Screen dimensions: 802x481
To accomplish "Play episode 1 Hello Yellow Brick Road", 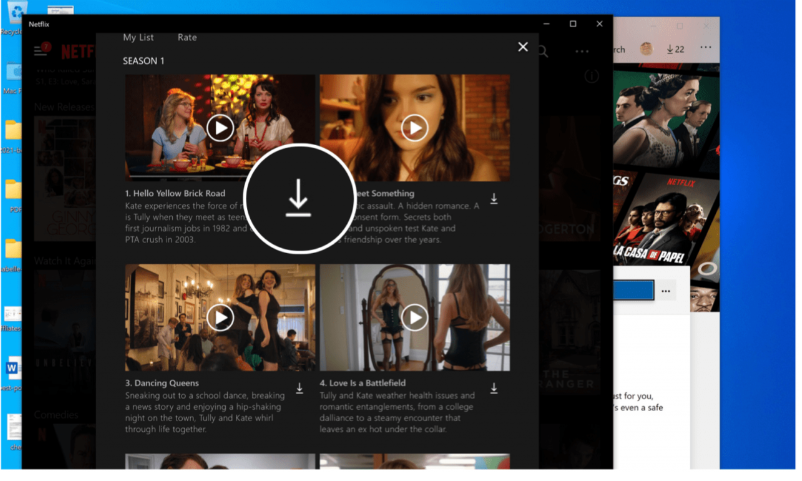I will [x=220, y=128].
